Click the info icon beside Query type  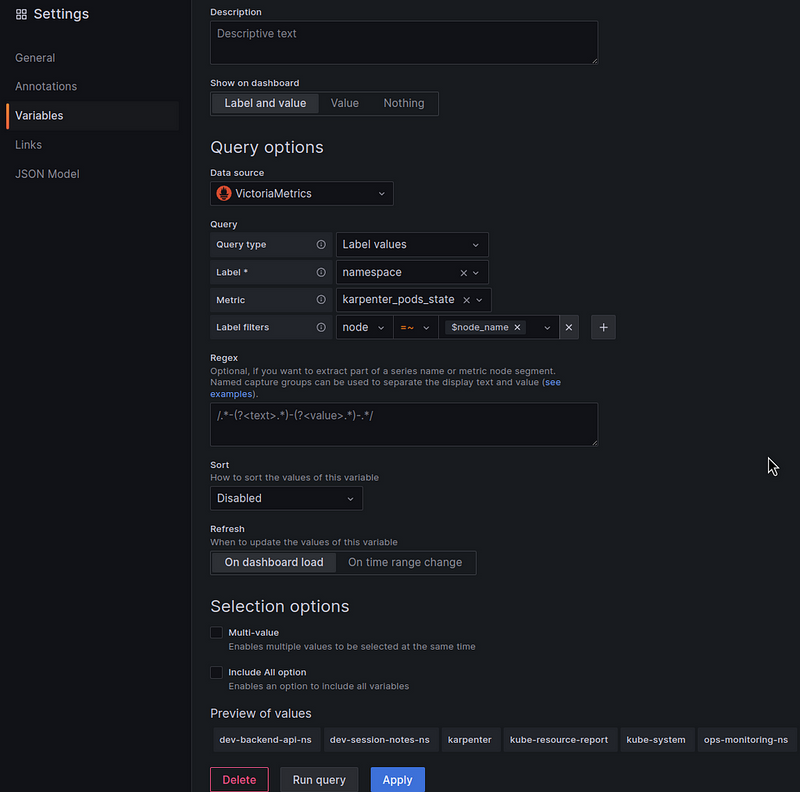(x=321, y=245)
